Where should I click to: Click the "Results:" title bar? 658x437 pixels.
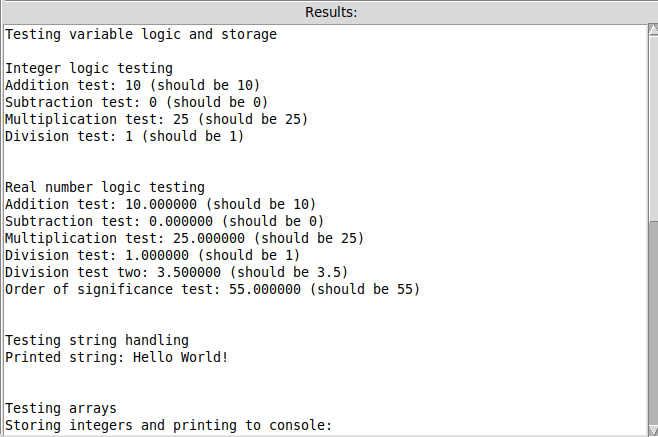pos(329,11)
